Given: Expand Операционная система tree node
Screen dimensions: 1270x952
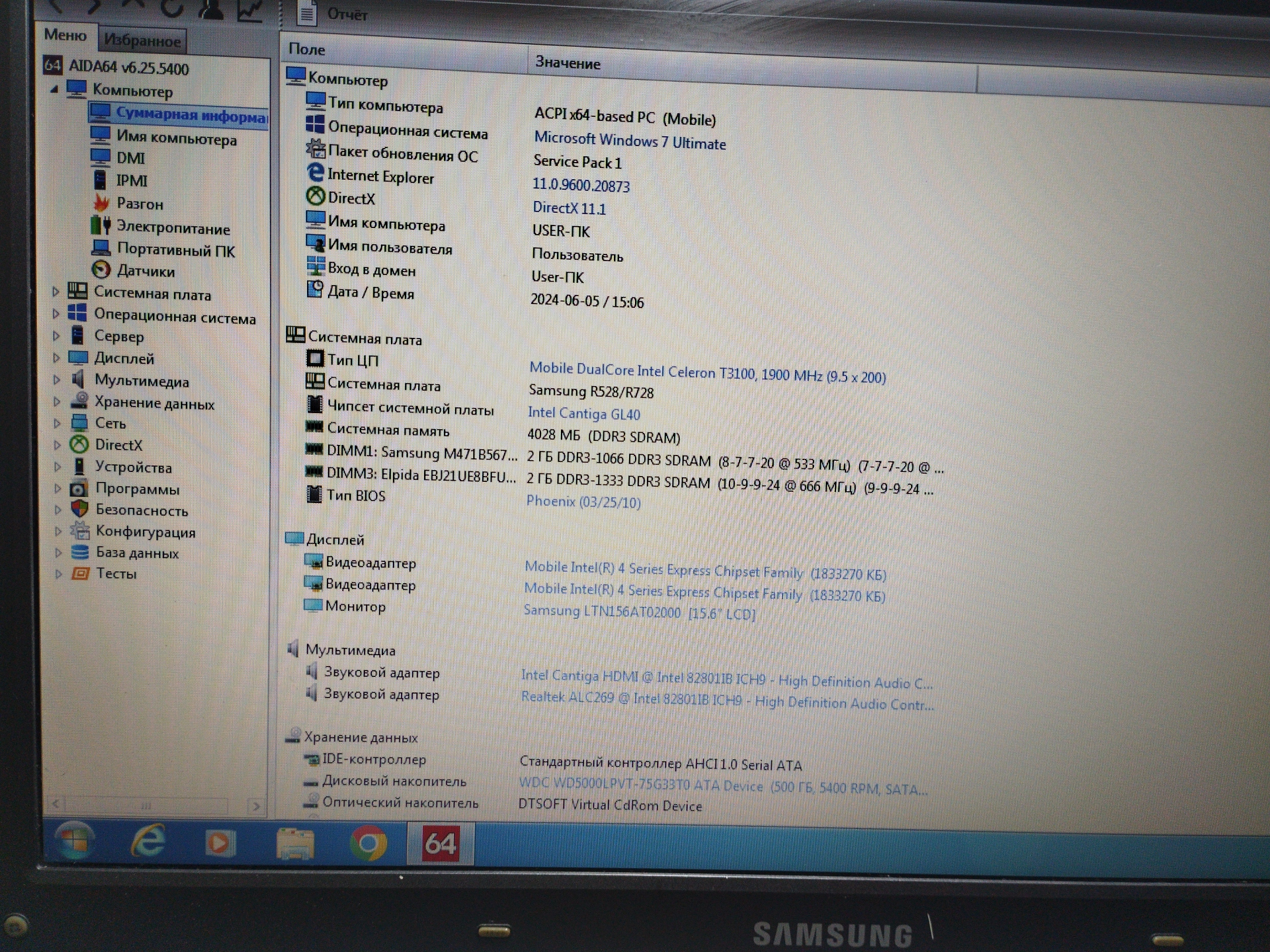Looking at the screenshot, I should click(56, 314).
